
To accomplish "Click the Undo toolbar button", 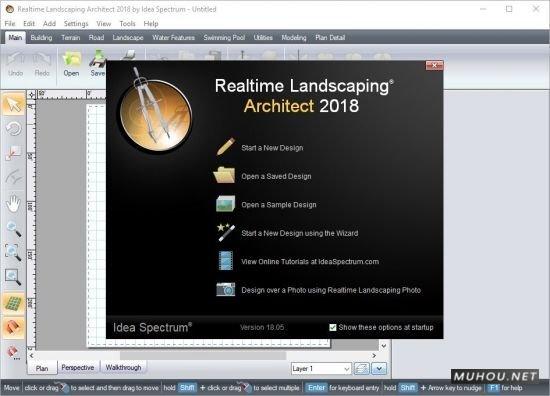I will tap(15, 64).
